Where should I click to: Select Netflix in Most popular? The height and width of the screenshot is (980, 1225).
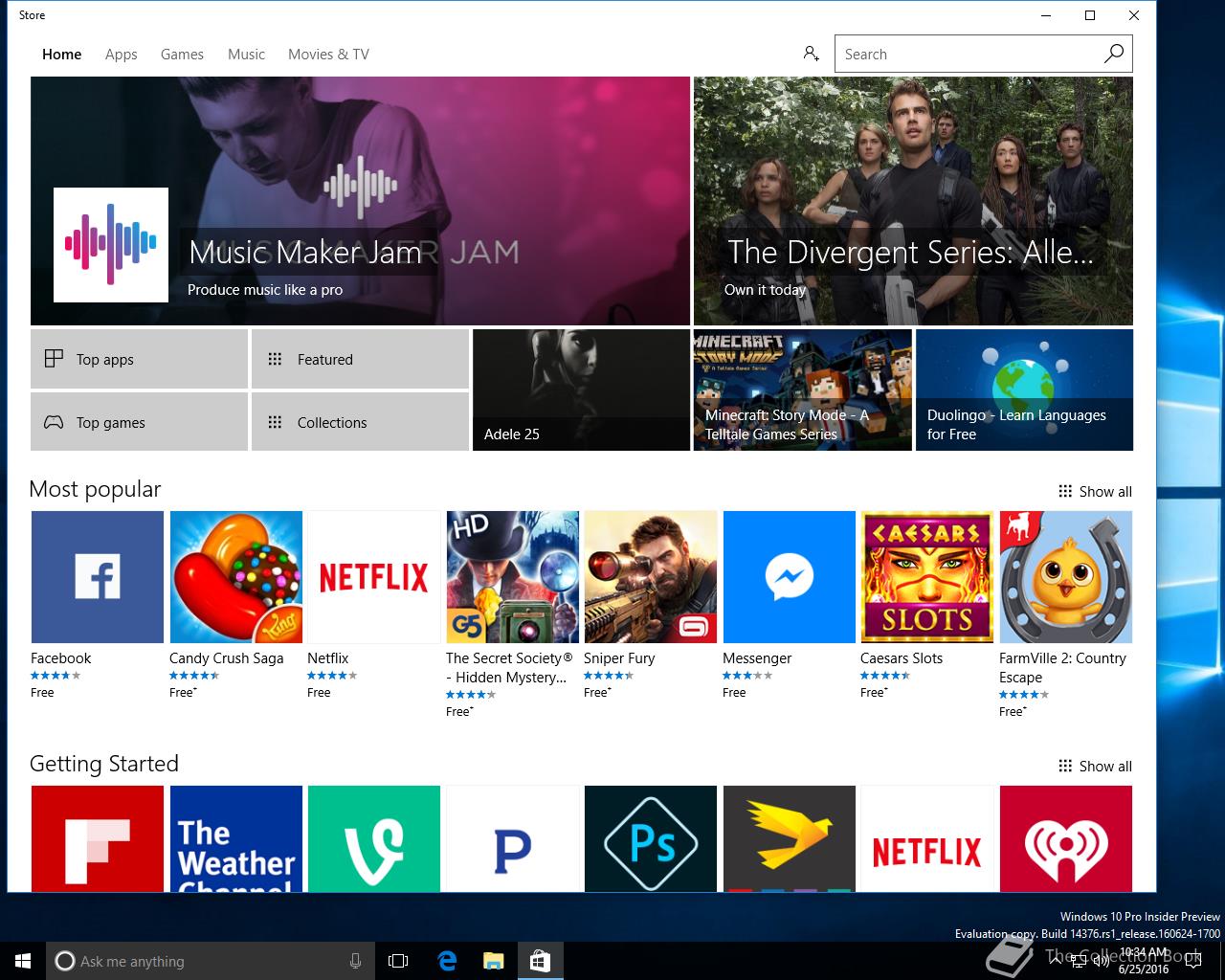[374, 577]
